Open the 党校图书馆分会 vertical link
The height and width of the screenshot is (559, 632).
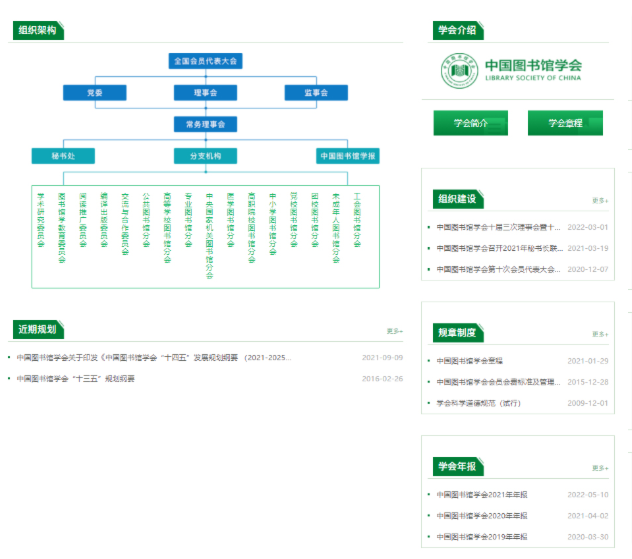[294, 220]
